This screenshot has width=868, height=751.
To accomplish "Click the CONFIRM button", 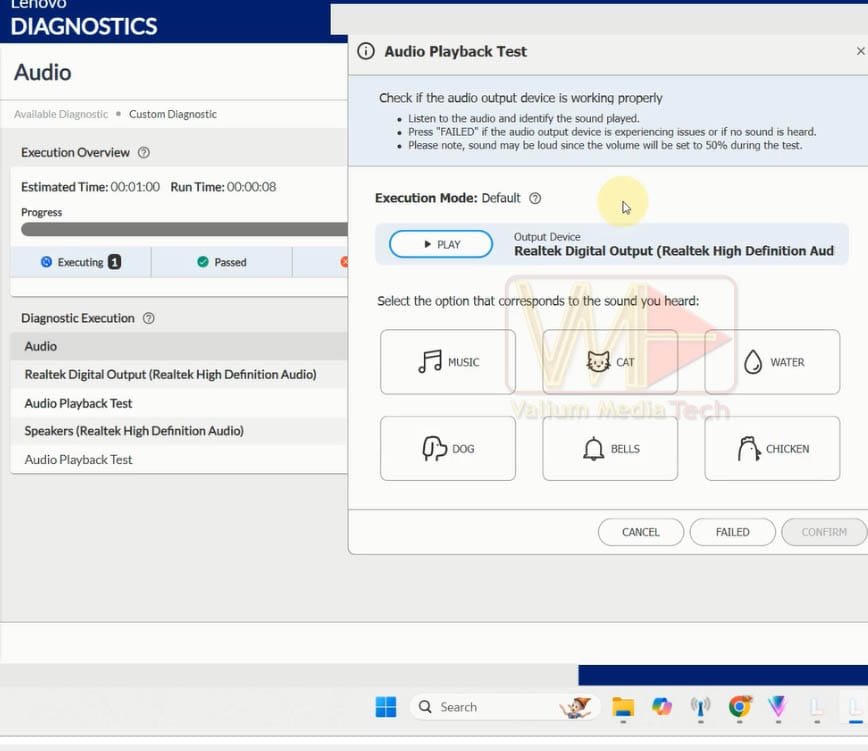I will point(824,532).
